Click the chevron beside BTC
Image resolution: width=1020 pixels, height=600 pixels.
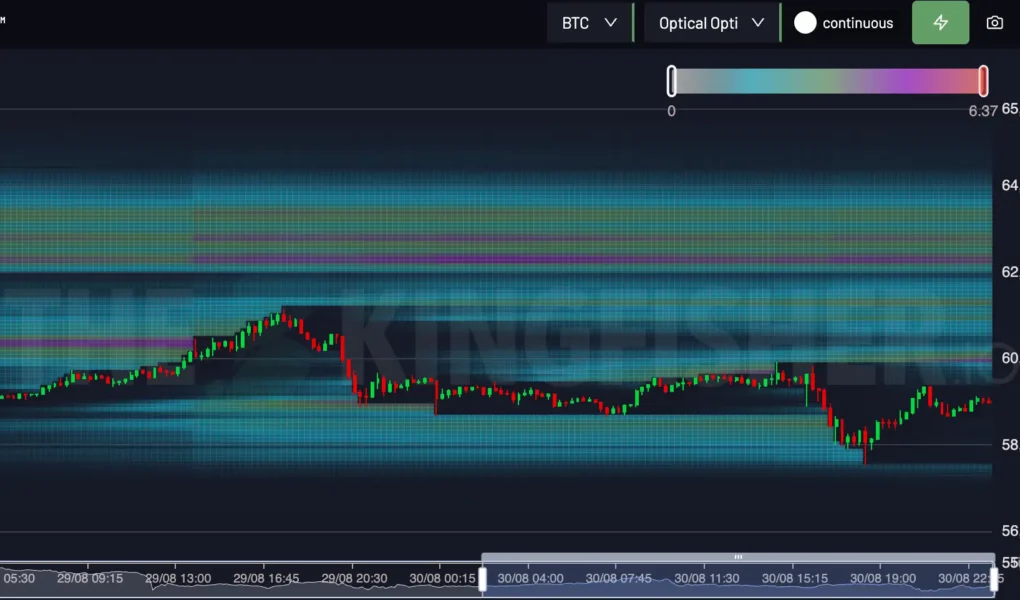[611, 22]
